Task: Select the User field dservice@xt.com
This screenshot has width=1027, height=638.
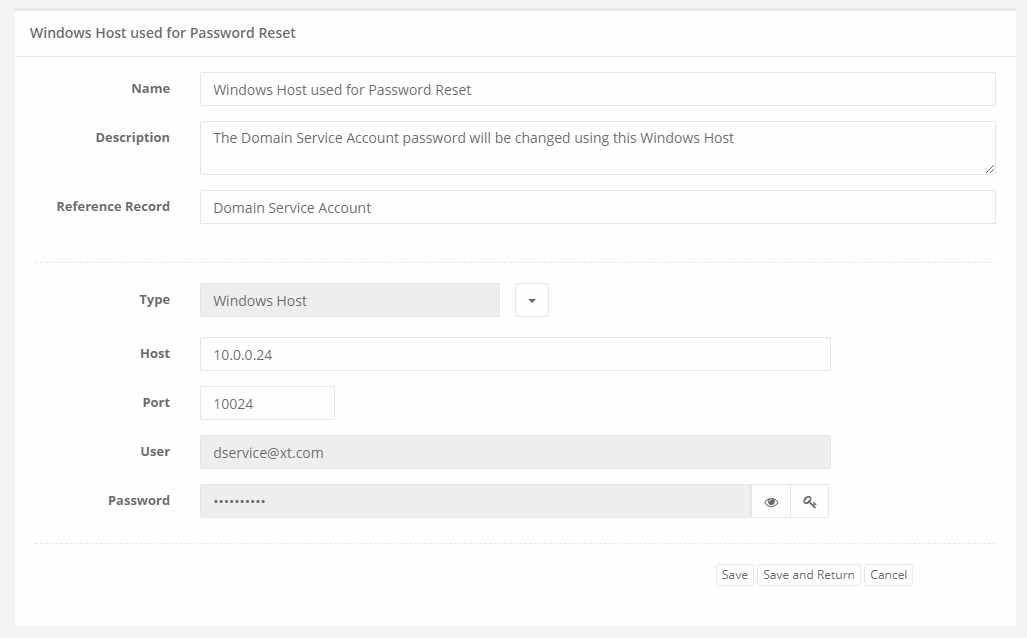Action: click(515, 452)
